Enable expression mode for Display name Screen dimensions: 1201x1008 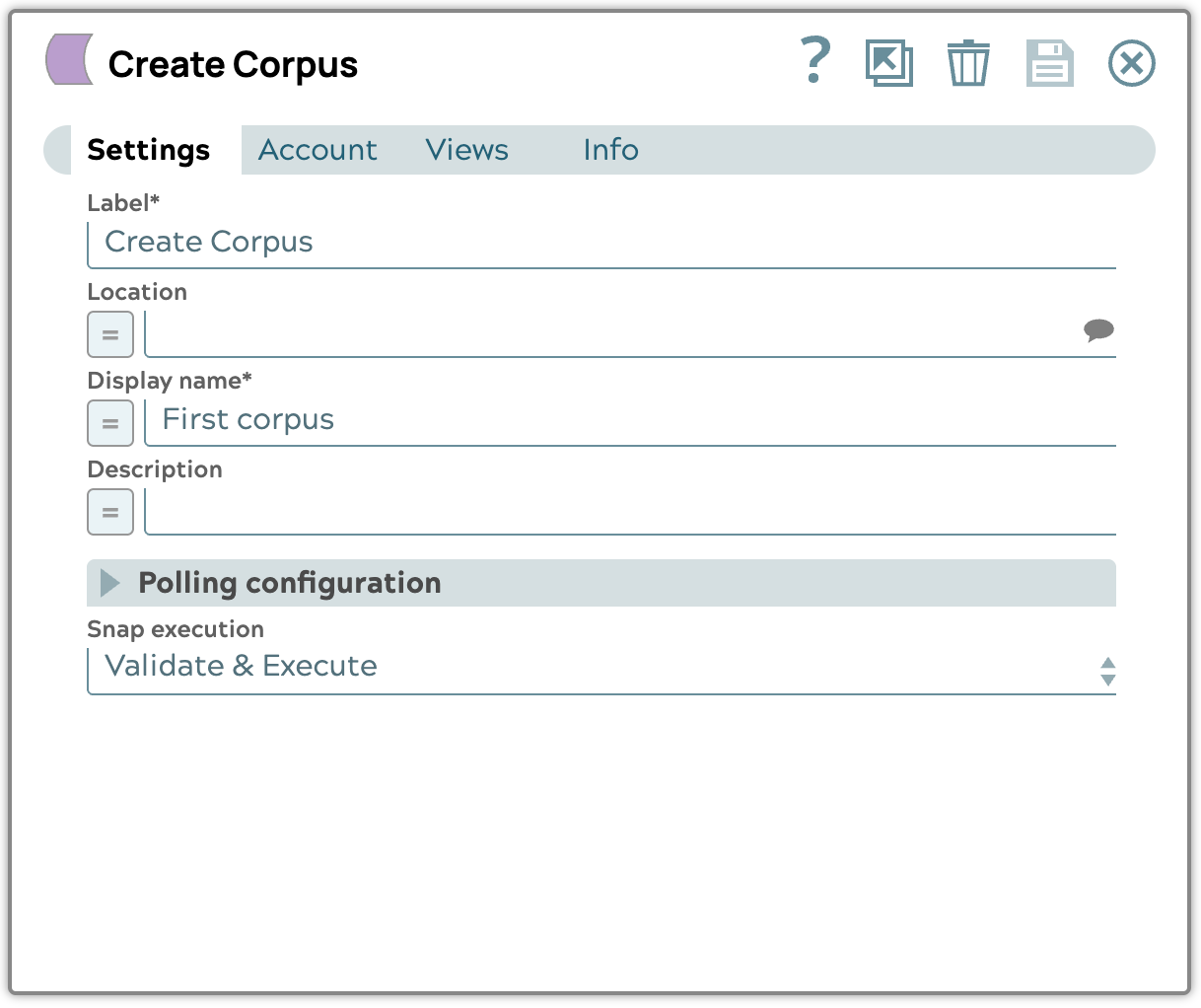click(110, 423)
